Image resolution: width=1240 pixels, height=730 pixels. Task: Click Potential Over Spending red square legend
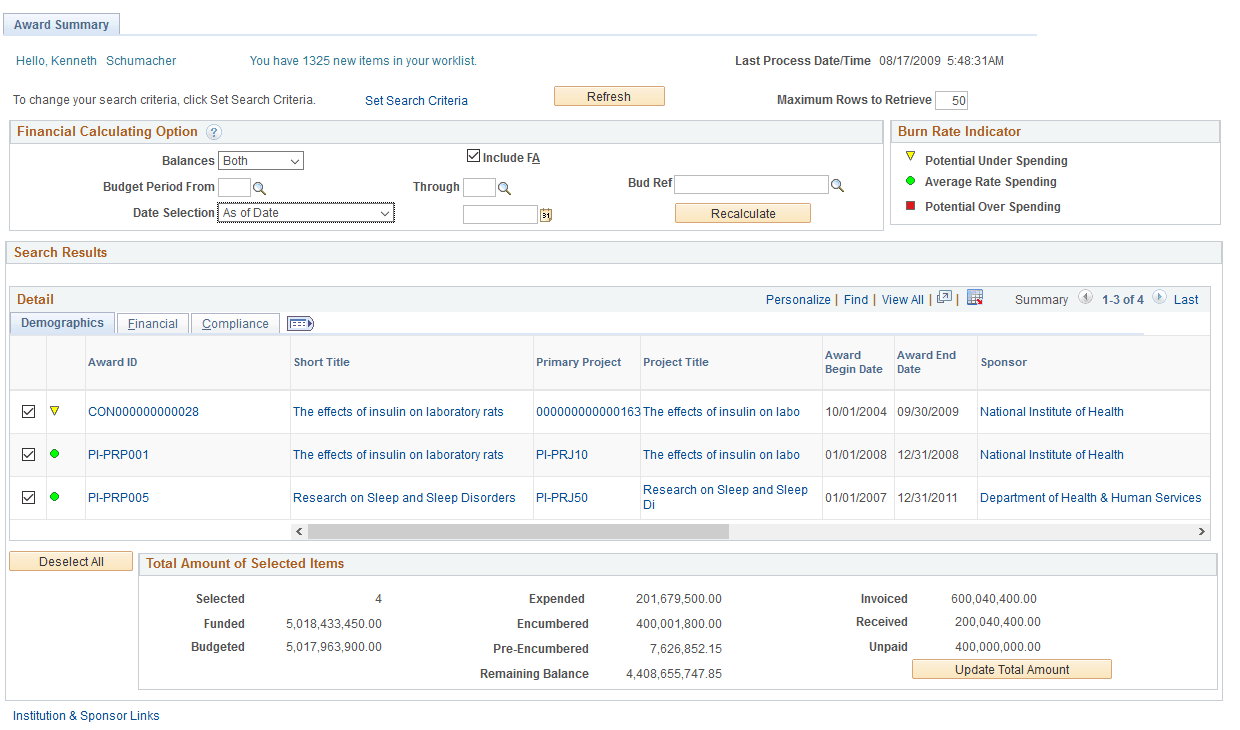point(910,205)
